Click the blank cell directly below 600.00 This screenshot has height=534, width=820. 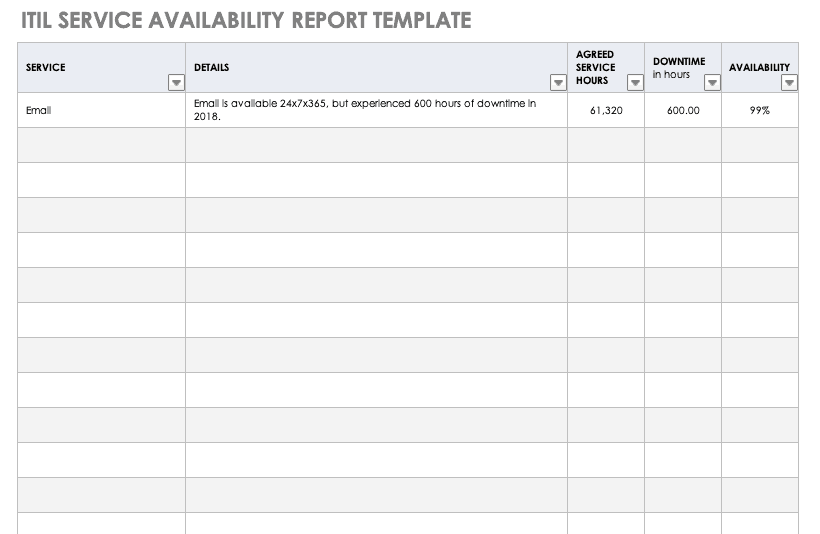683,145
